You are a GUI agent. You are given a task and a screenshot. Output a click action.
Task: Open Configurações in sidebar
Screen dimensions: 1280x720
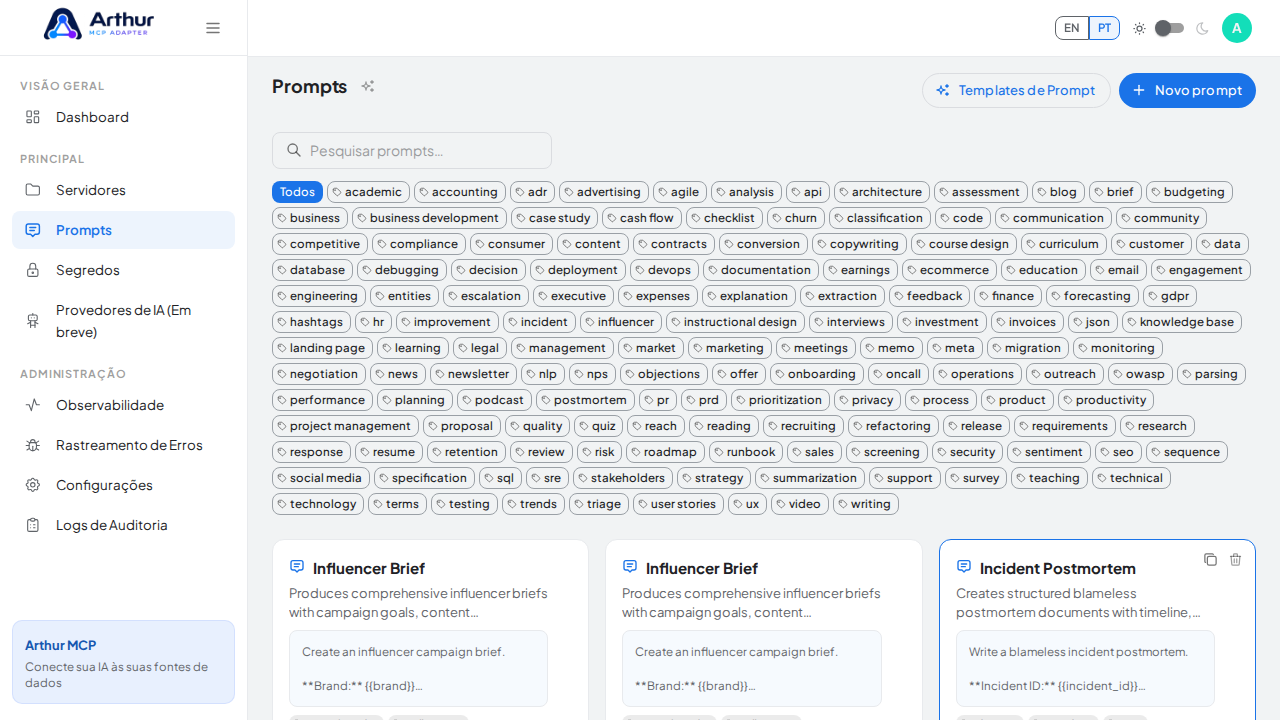coord(123,485)
